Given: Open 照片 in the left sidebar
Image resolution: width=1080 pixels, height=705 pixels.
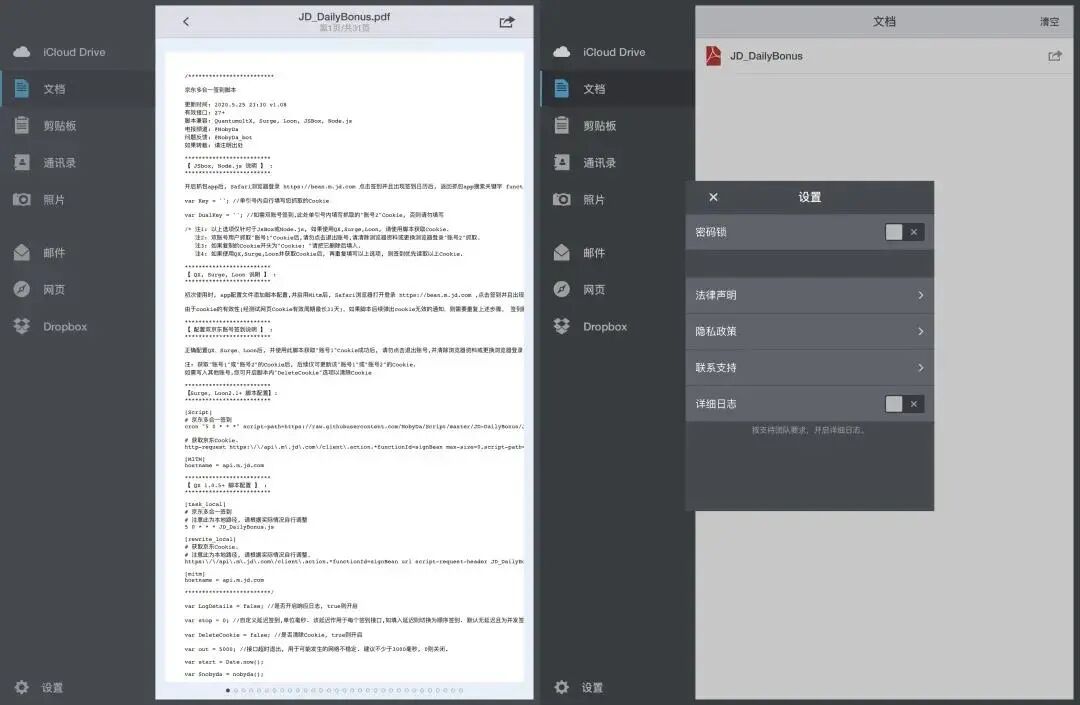Looking at the screenshot, I should 77,200.
